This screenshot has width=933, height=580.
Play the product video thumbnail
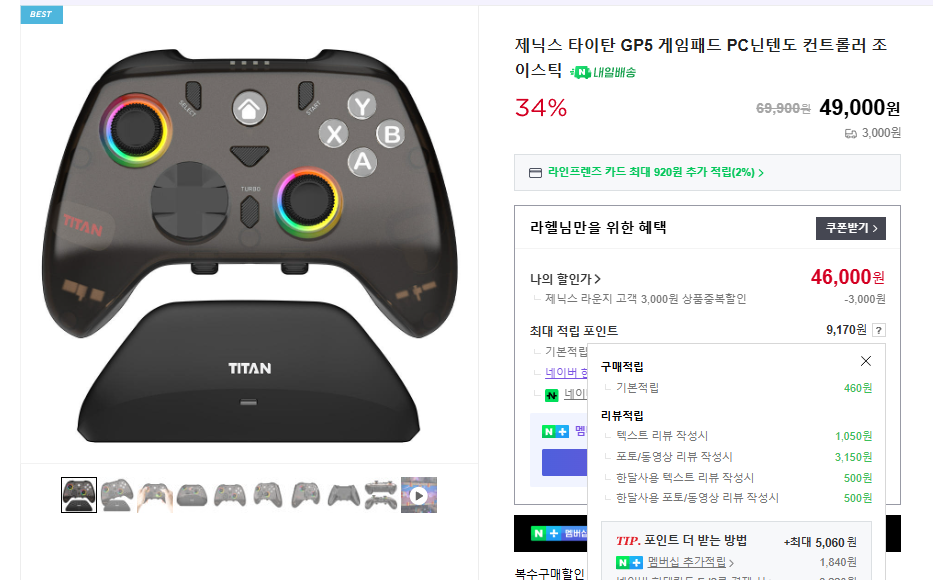point(419,495)
